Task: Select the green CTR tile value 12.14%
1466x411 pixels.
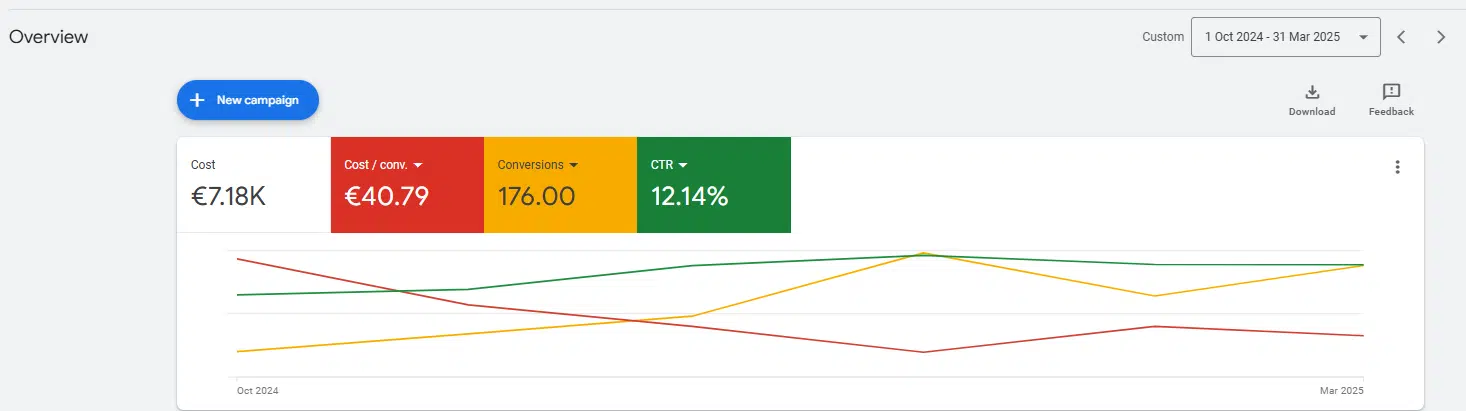Action: pos(689,196)
